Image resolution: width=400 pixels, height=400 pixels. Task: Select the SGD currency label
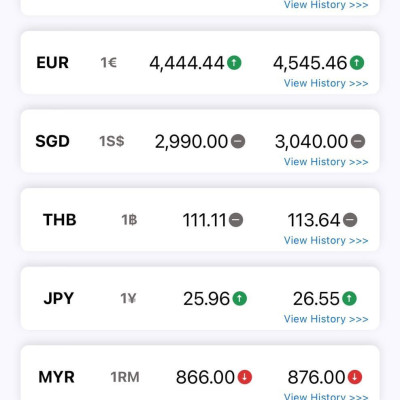tap(52, 141)
